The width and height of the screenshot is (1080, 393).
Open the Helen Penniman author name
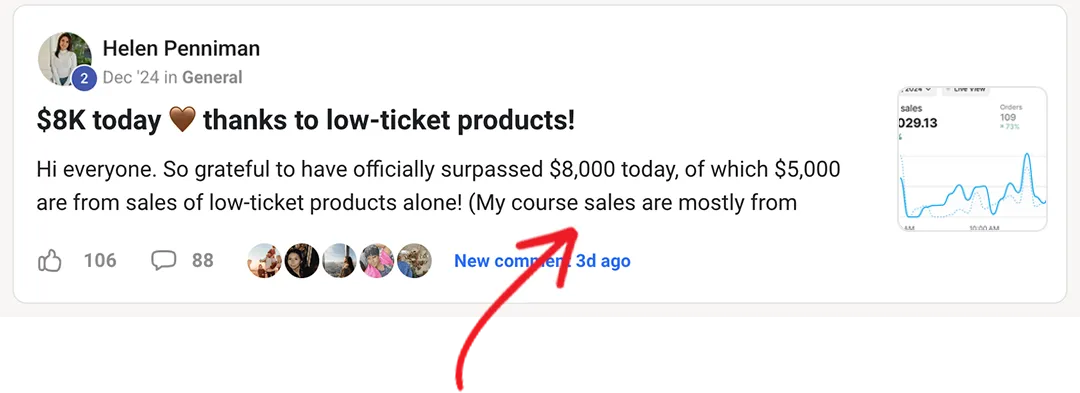(x=181, y=48)
